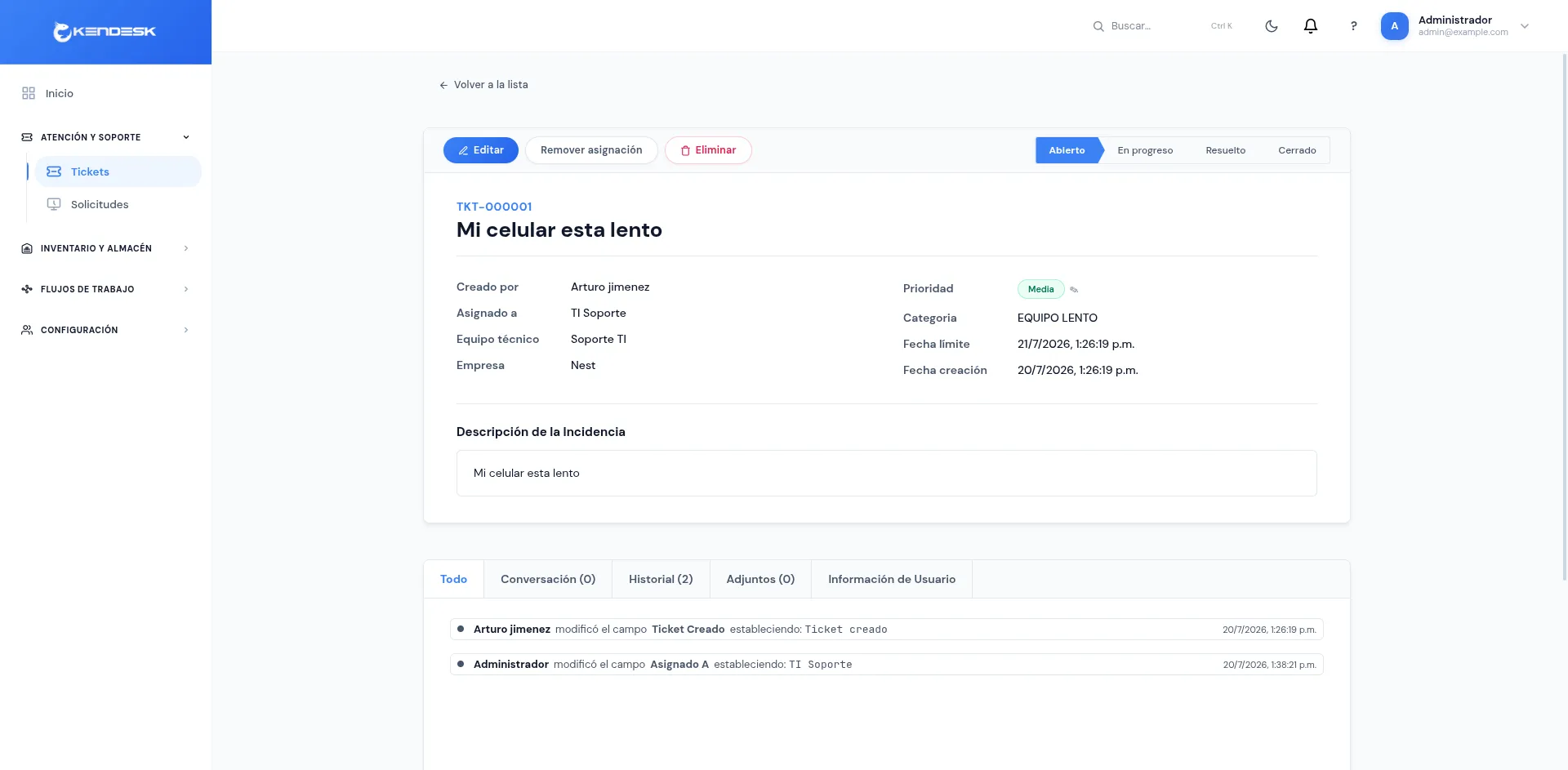The image size is (1568, 770).
Task: Switch to the Historial (2) tab
Action: coord(661,579)
